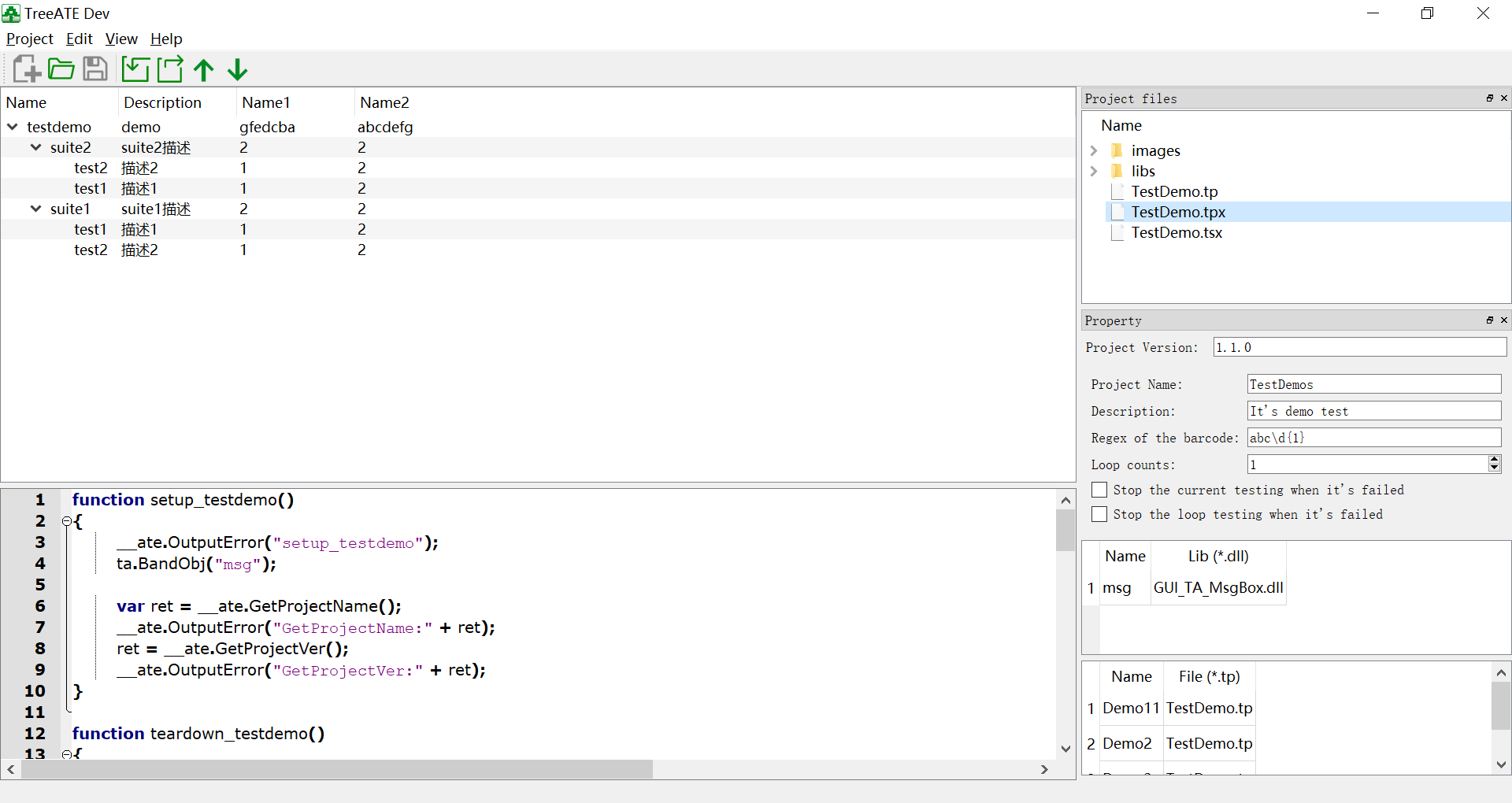This screenshot has height=803, width=1512.
Task: Float the Property panel
Action: pyautogui.click(x=1490, y=320)
